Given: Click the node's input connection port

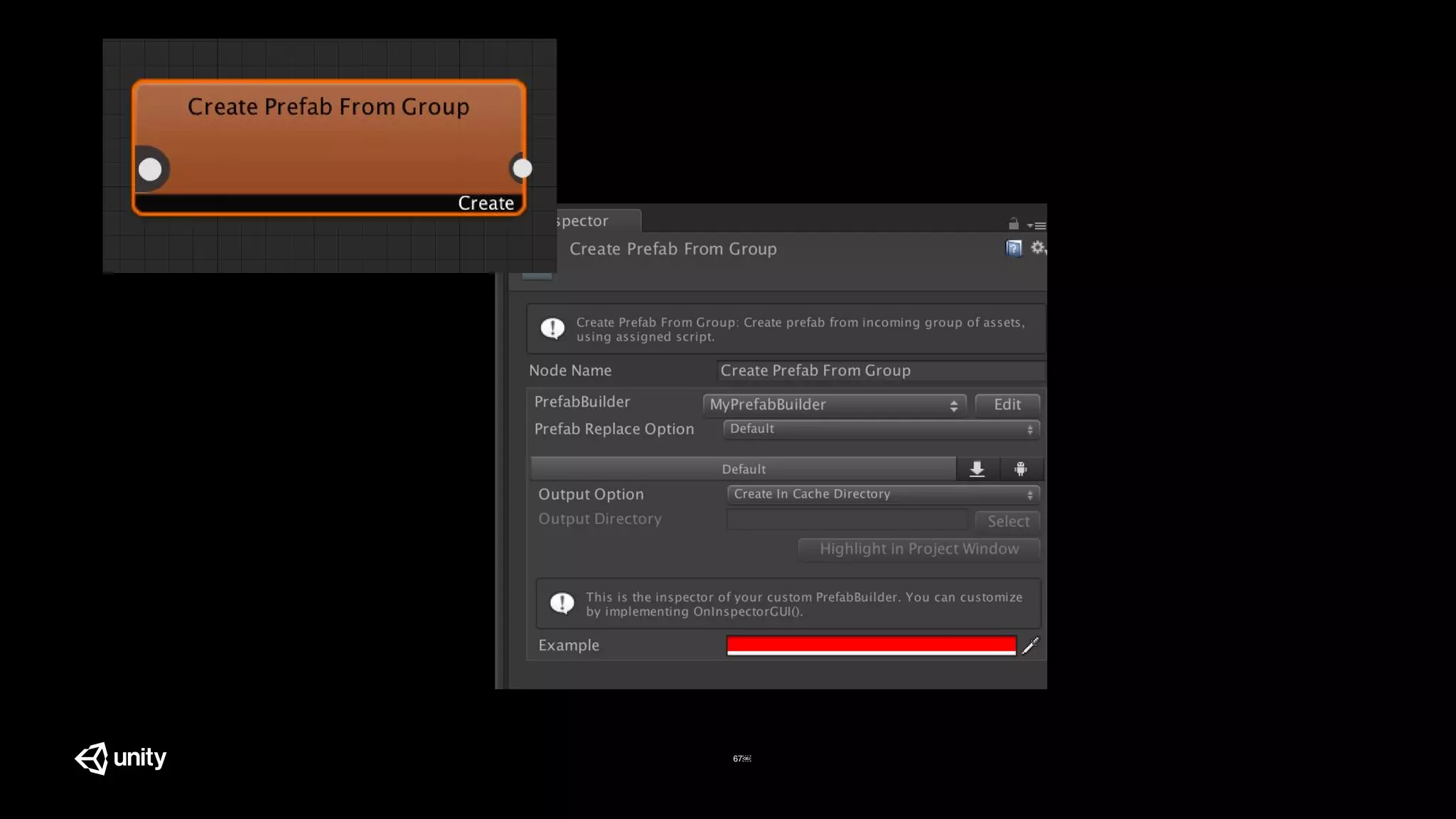Looking at the screenshot, I should [150, 169].
